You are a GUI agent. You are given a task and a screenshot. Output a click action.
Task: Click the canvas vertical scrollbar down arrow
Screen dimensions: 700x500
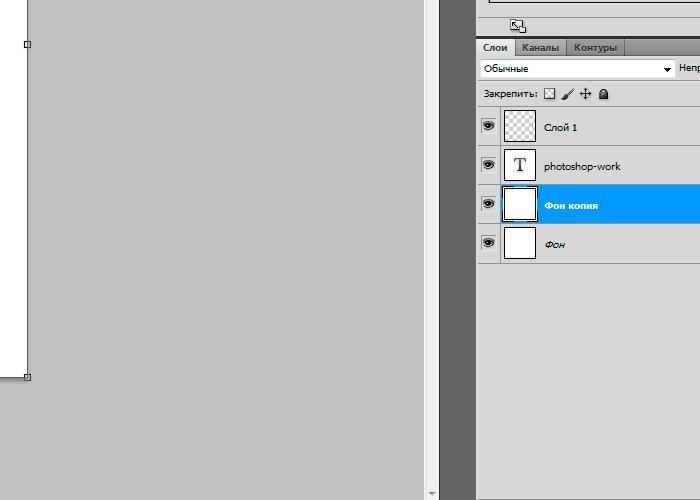point(432,494)
